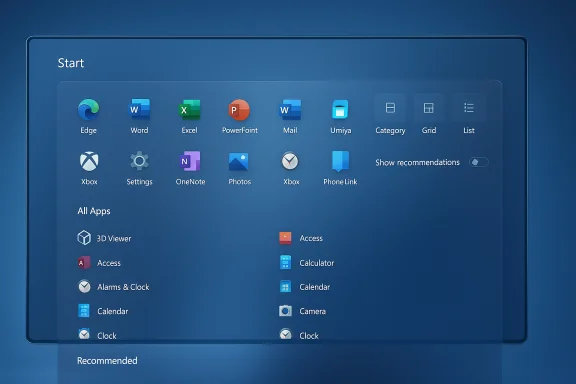This screenshot has height=384, width=576.
Task: Open 3D Viewer in All Apps
Action: tap(104, 238)
